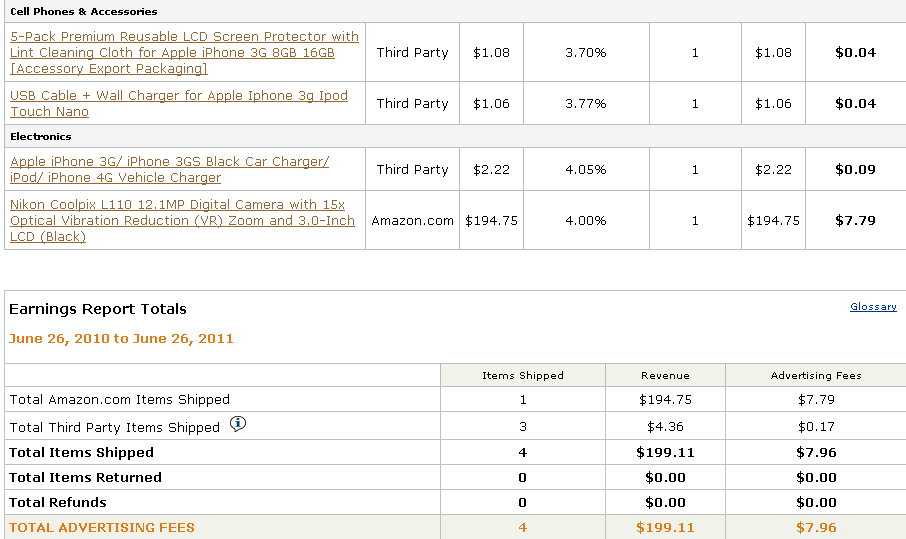
Task: Open the Glossary link
Action: [873, 307]
